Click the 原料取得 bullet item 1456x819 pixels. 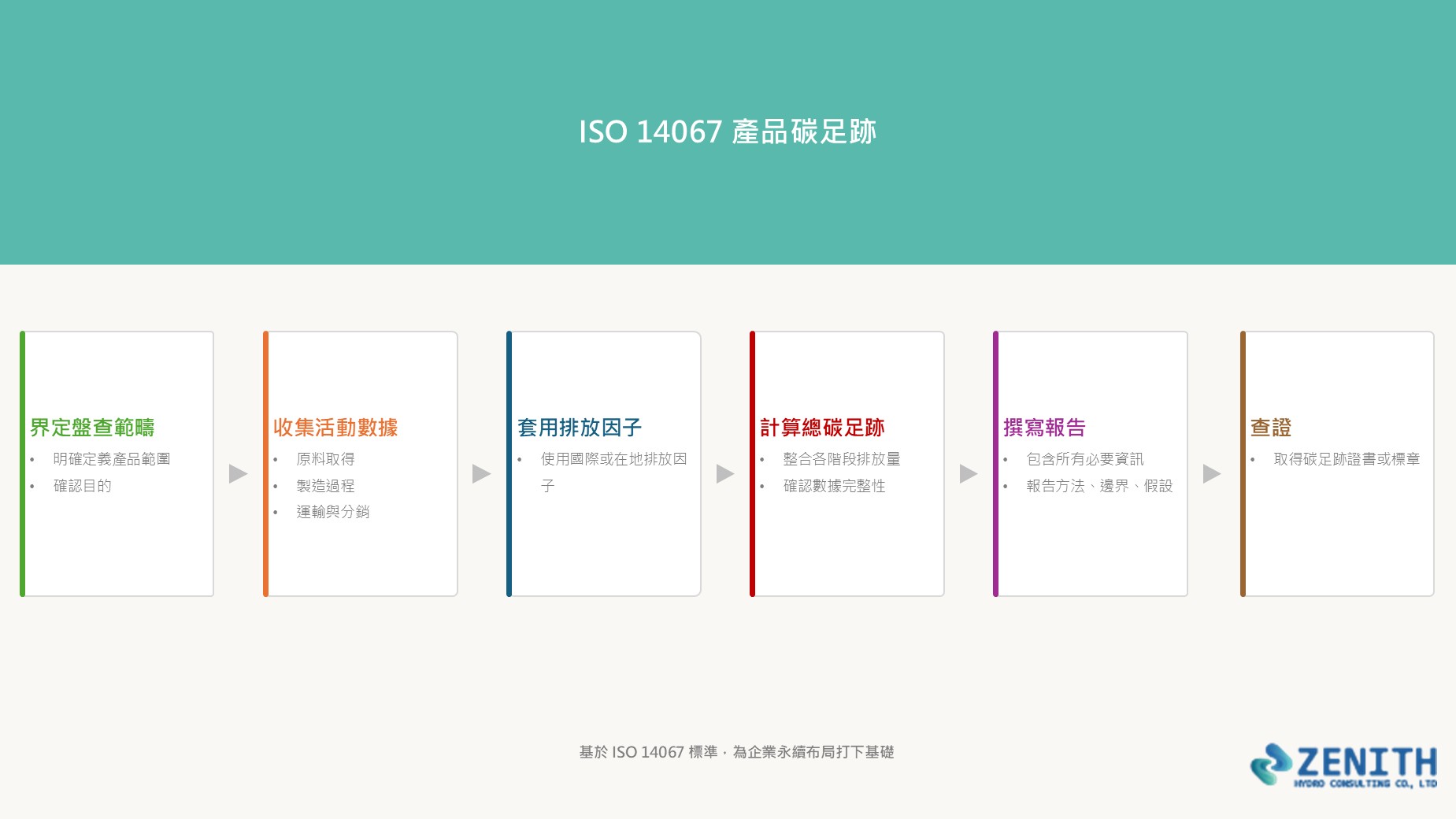[x=325, y=459]
